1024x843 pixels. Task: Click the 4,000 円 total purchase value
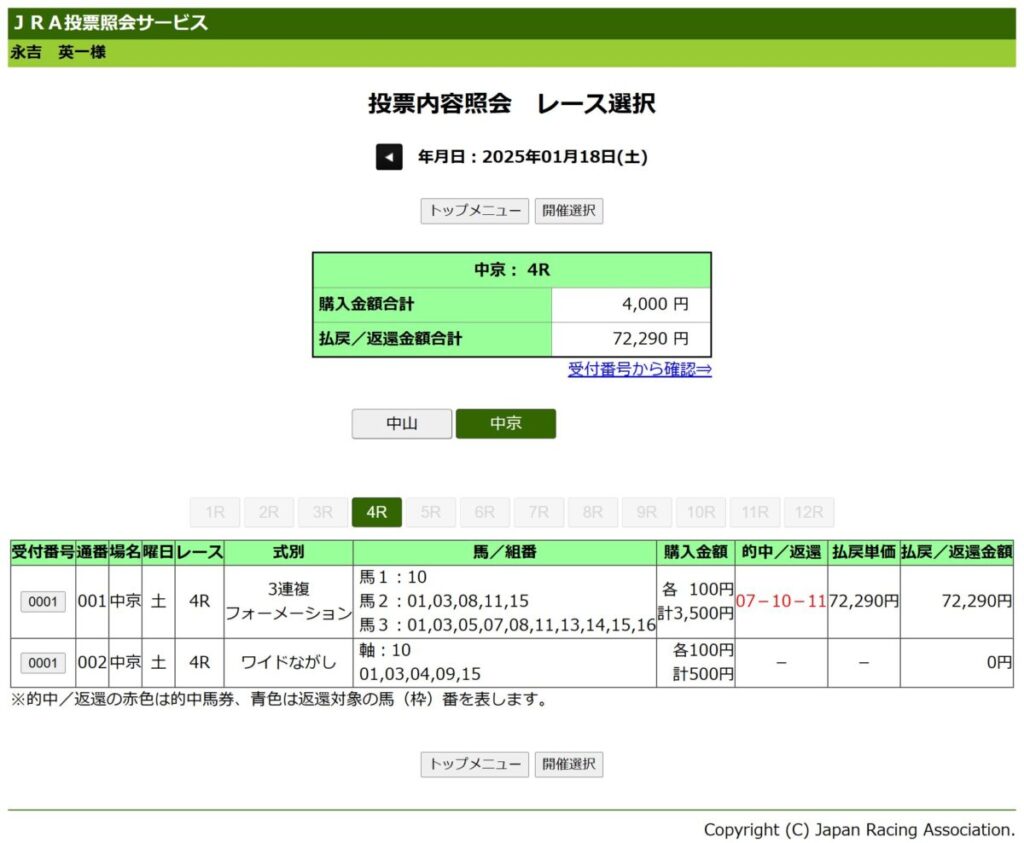click(655, 304)
